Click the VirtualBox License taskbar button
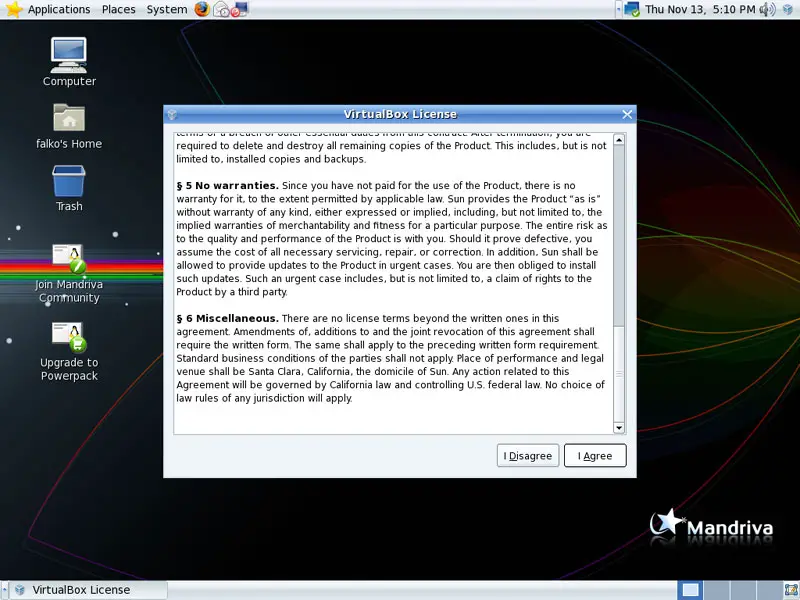 [x=88, y=590]
